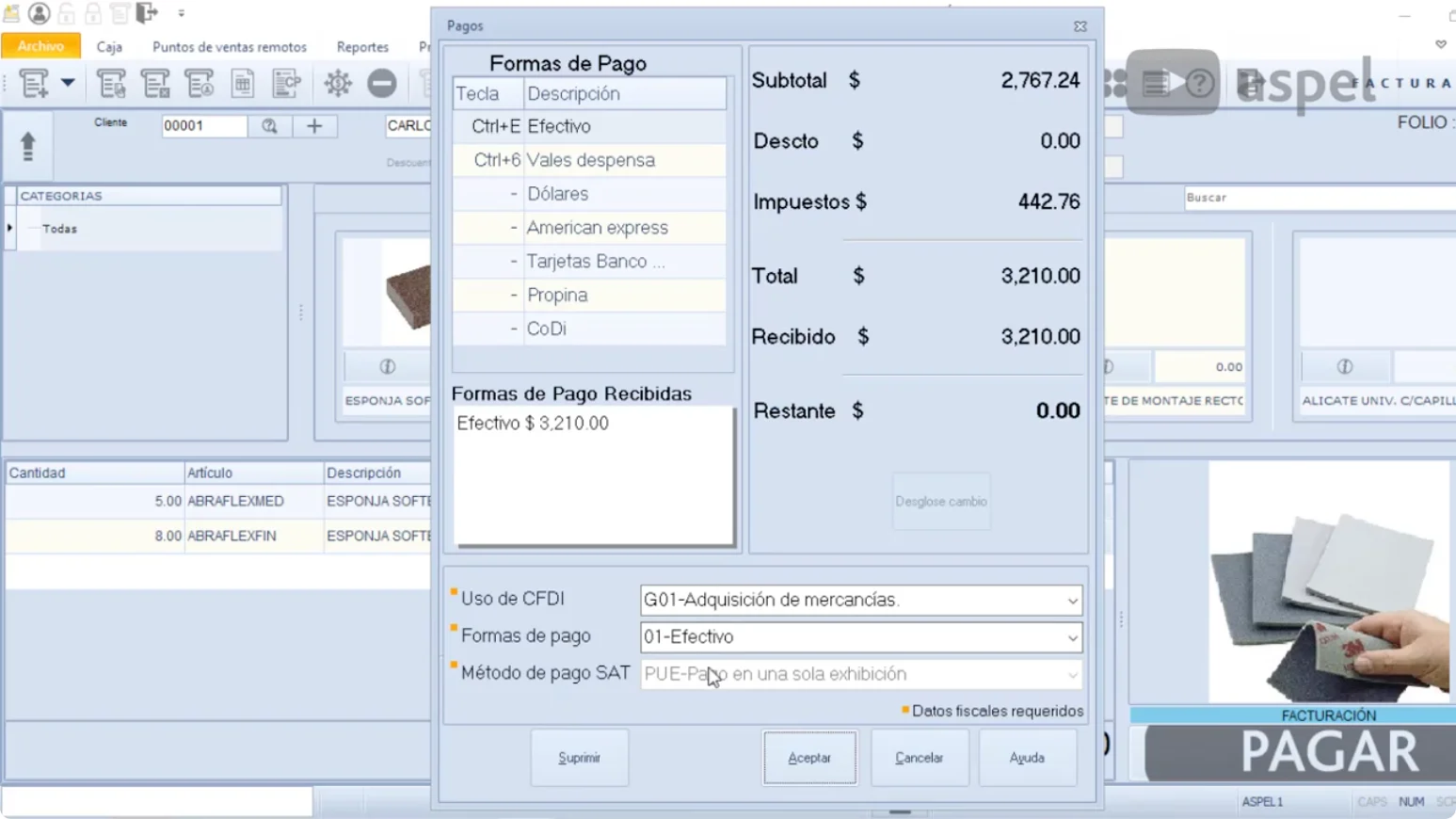Switch to Puntos de ventas remotos tab

point(230,47)
